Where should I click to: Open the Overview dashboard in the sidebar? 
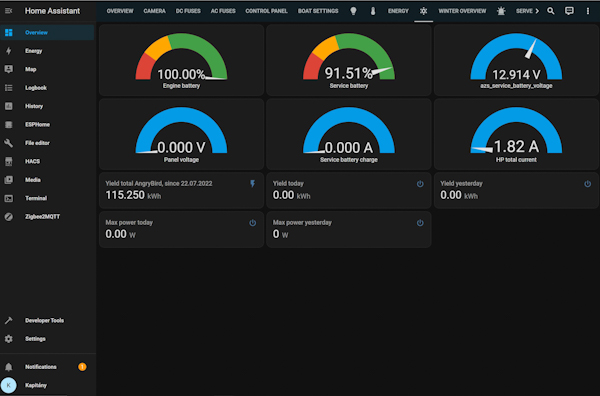coord(47,33)
